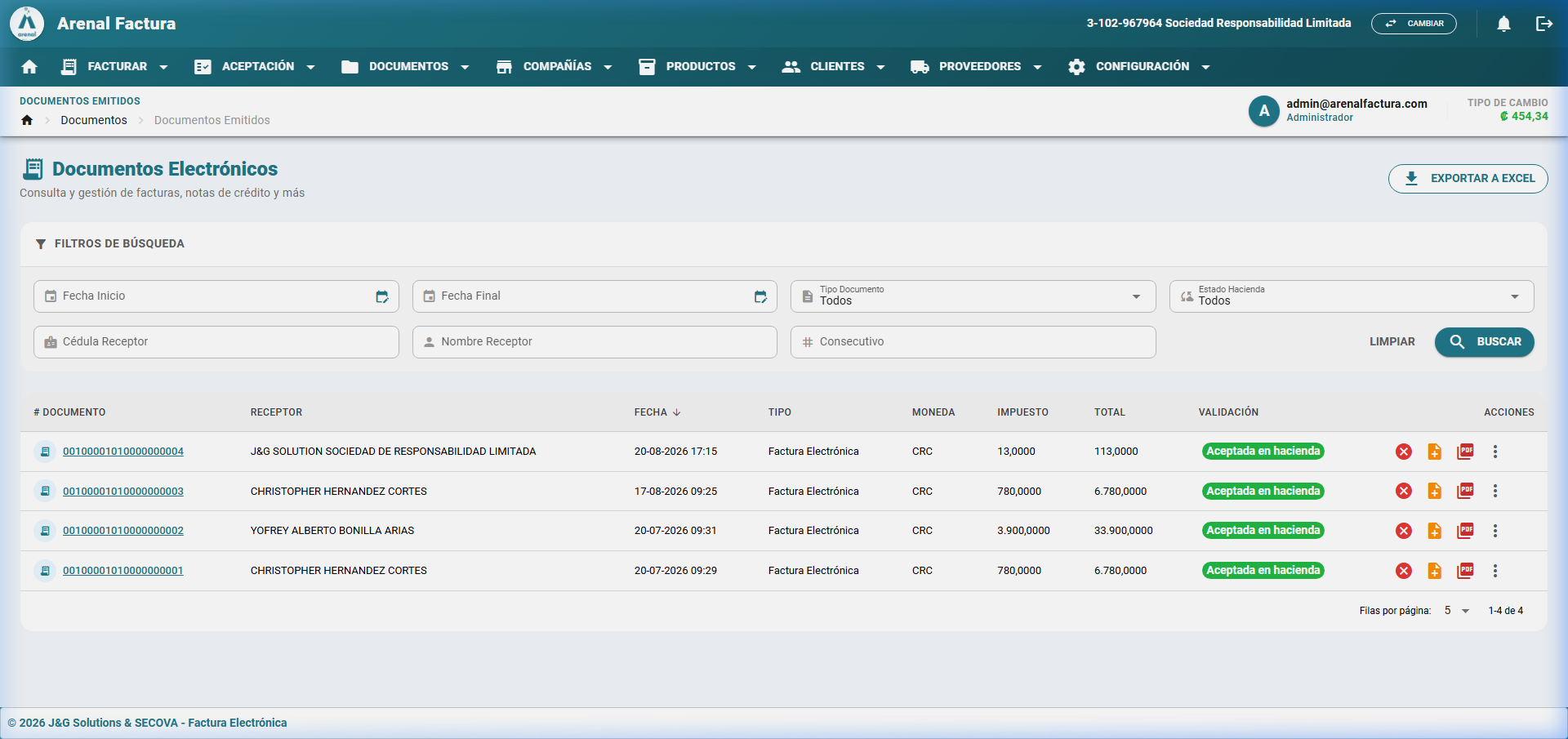1568x739 pixels.
Task: Click the Arenal Factura logo
Action: coord(27,24)
